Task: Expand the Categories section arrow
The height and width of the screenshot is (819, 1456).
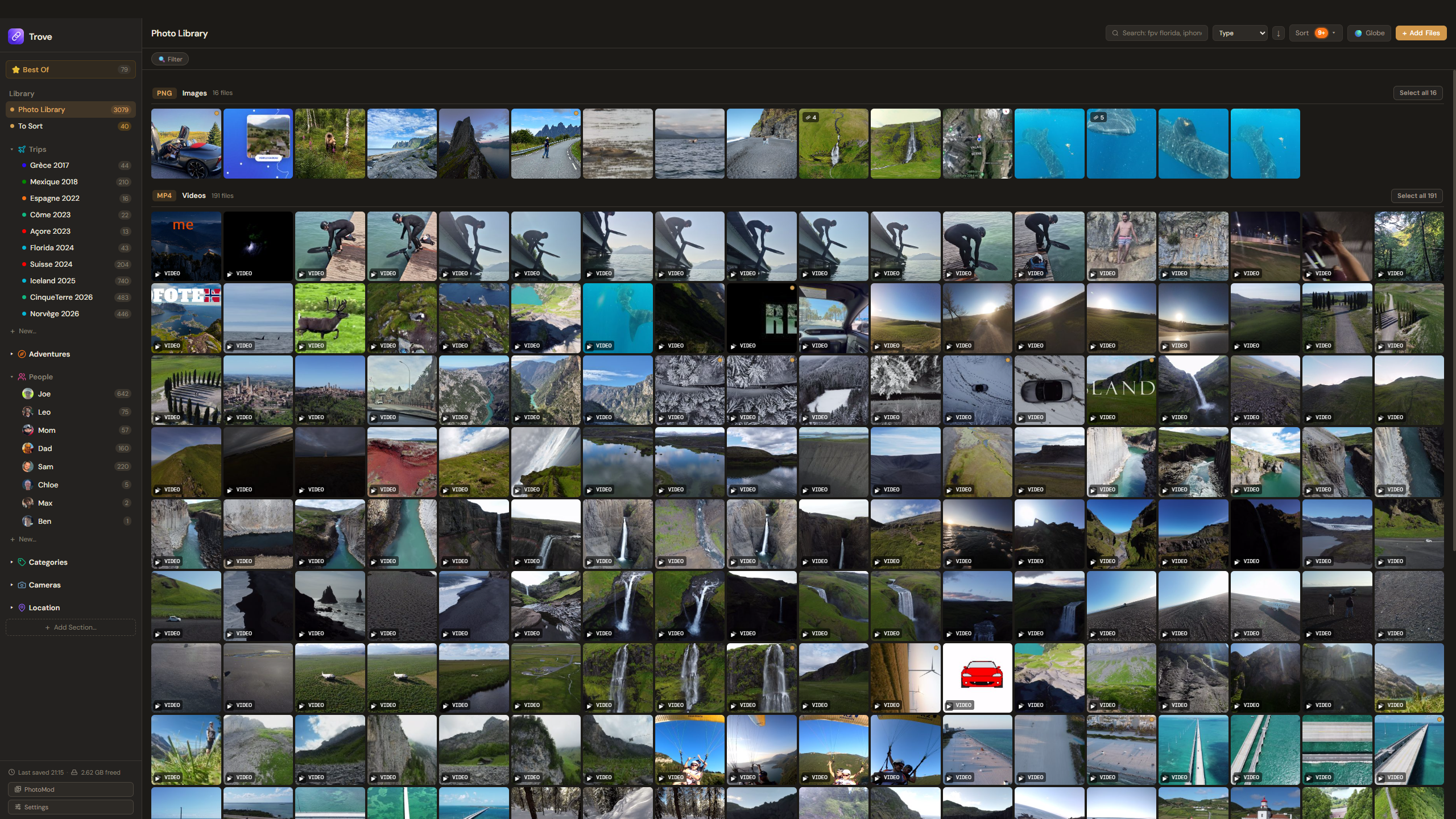Action: (11, 562)
